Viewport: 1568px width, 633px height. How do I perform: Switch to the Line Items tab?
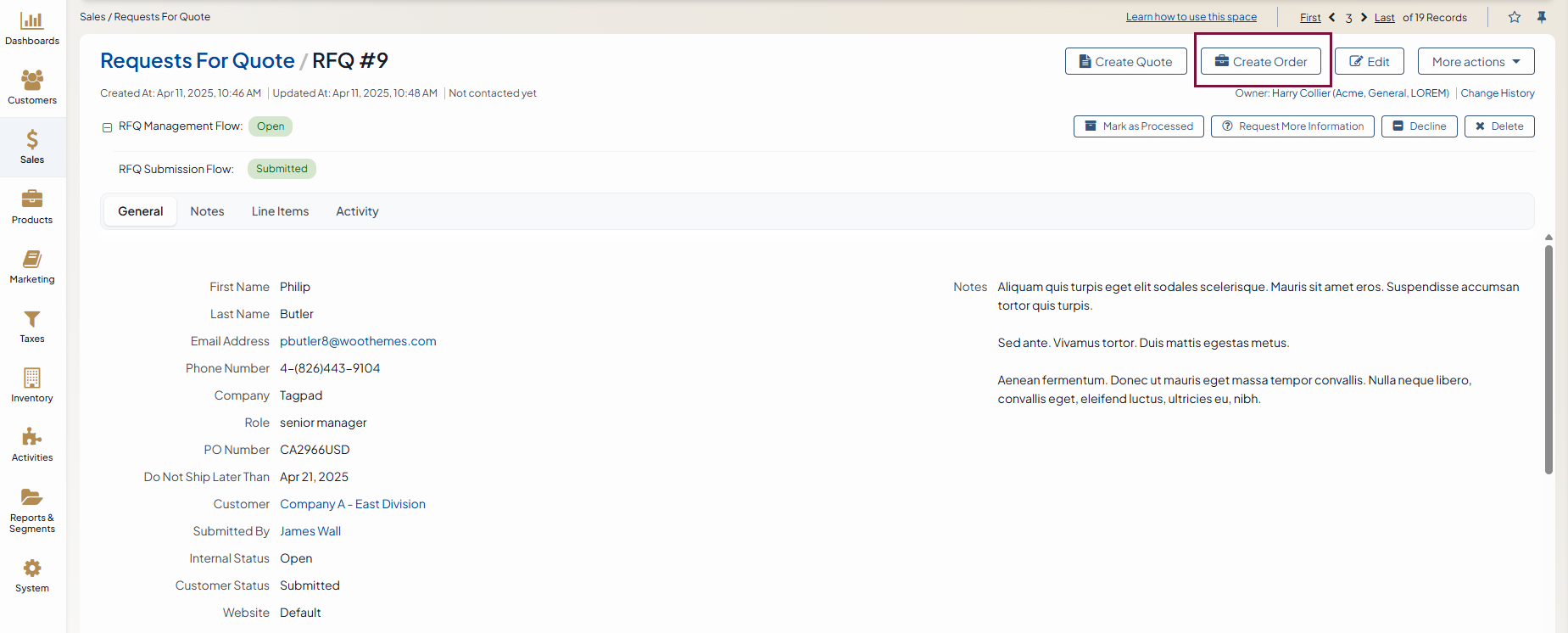(x=280, y=211)
